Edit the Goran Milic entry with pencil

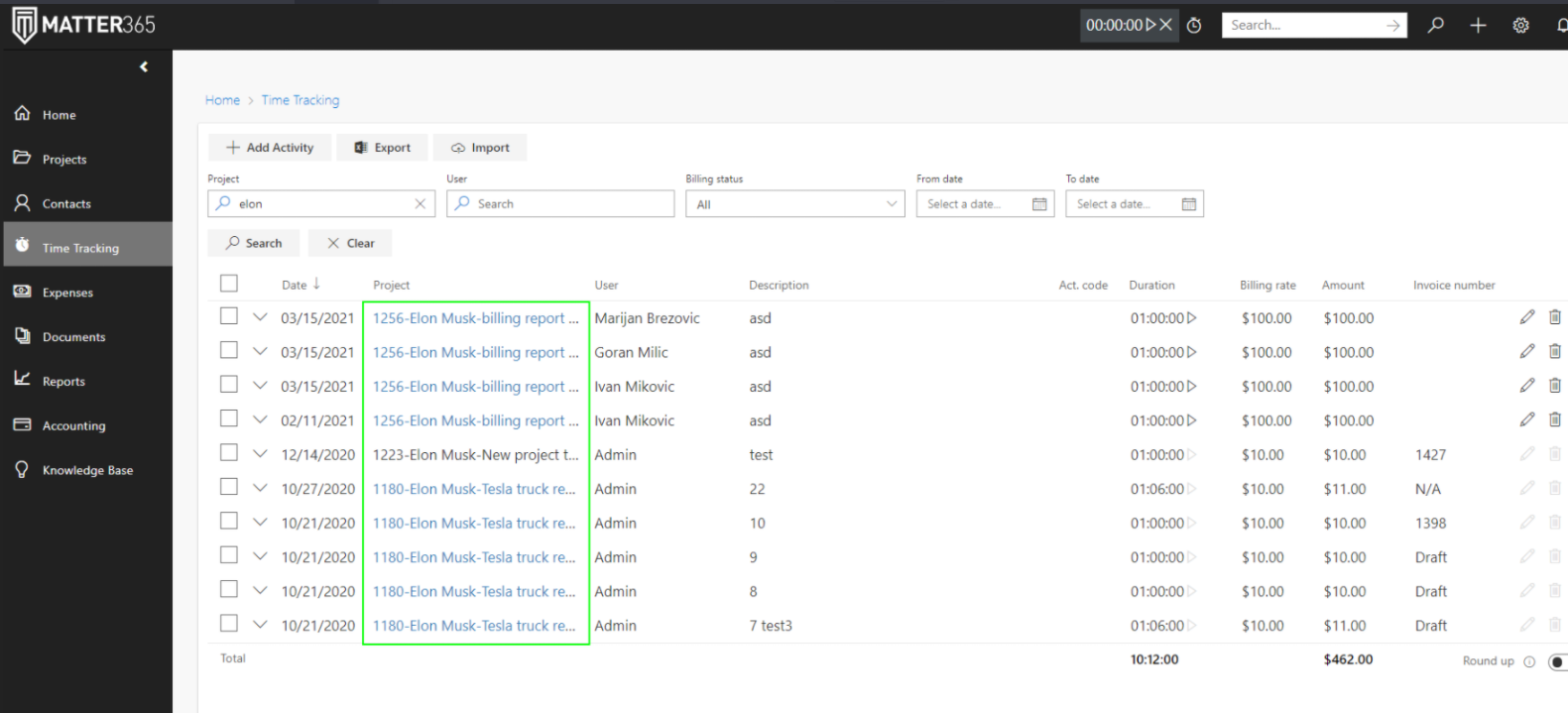tap(1527, 351)
